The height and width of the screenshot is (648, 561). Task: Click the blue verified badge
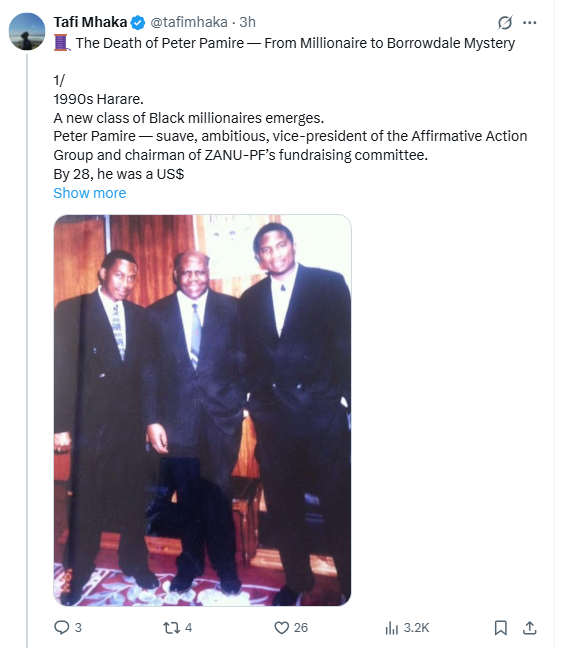[138, 22]
